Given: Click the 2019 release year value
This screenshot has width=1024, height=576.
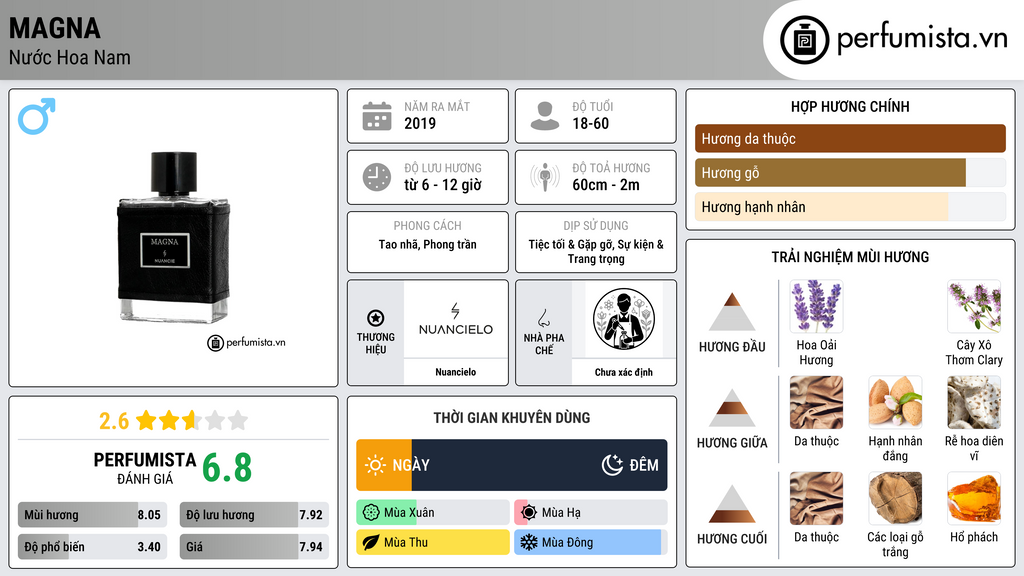Looking at the screenshot, I should (420, 123).
